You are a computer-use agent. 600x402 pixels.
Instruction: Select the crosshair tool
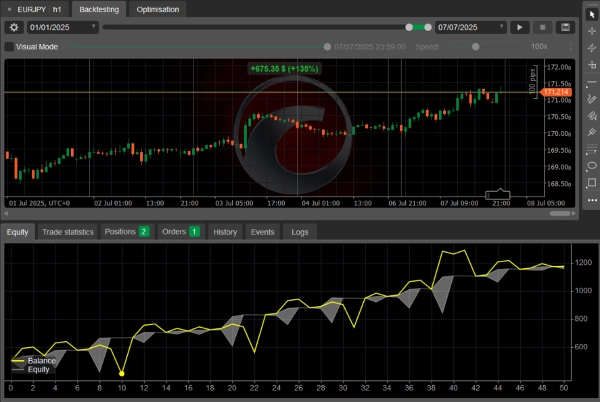(x=592, y=31)
